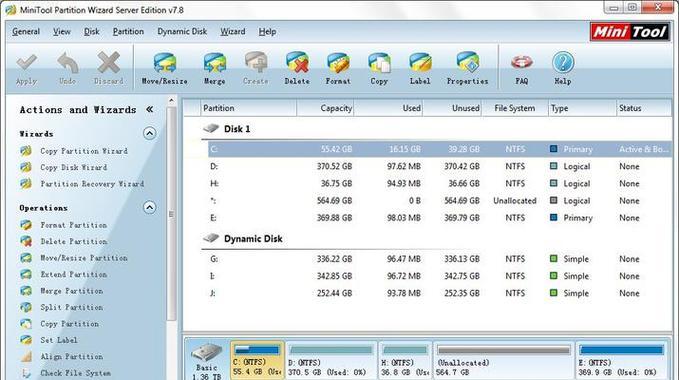Sort by the Type column header
679x380 pixels.
582,108
